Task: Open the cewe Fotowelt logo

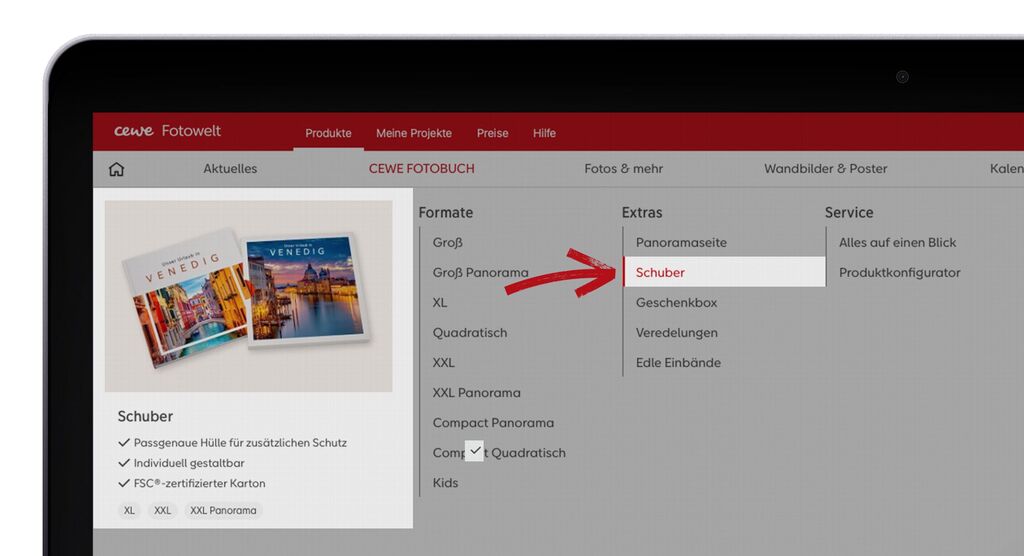Action: point(167,131)
